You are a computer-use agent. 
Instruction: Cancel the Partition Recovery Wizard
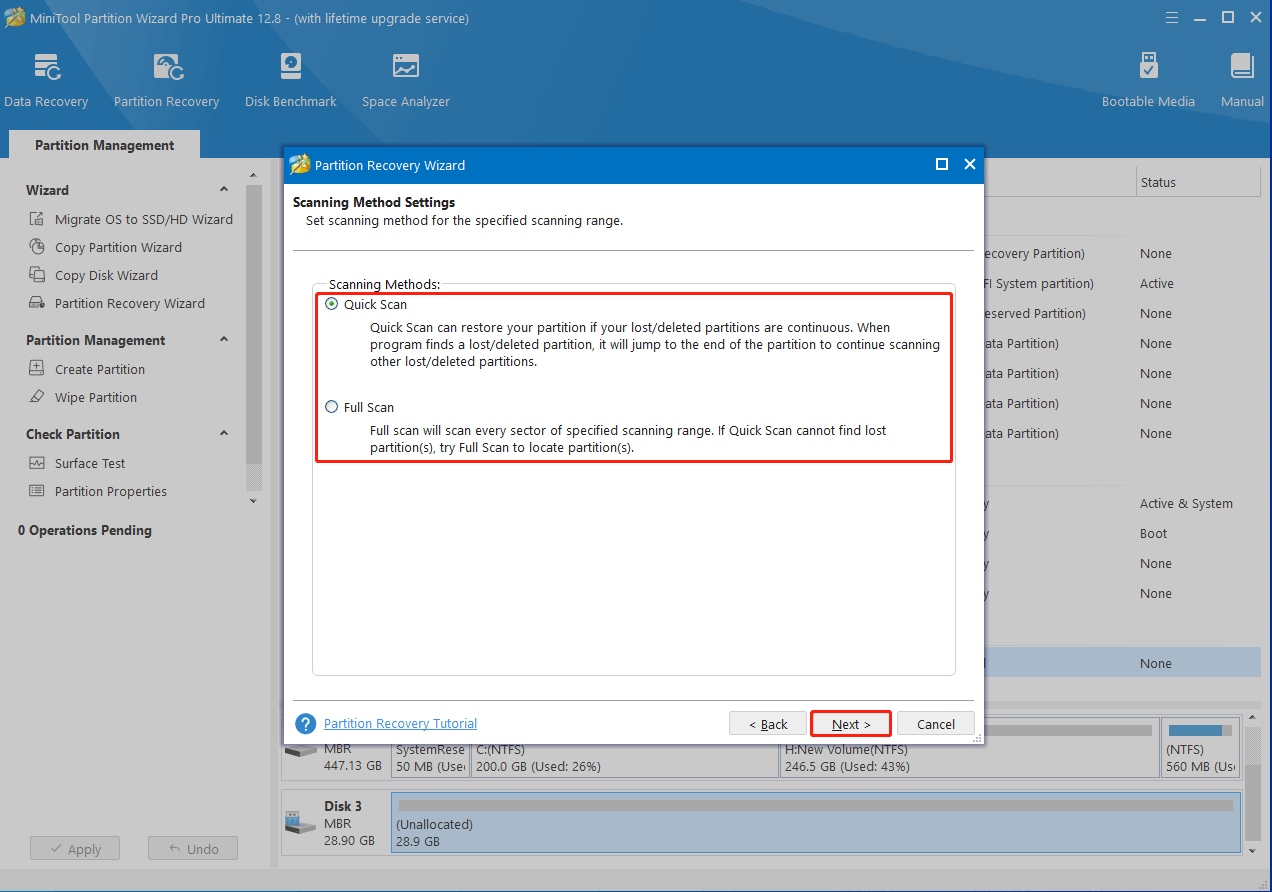pyautogui.click(x=936, y=724)
